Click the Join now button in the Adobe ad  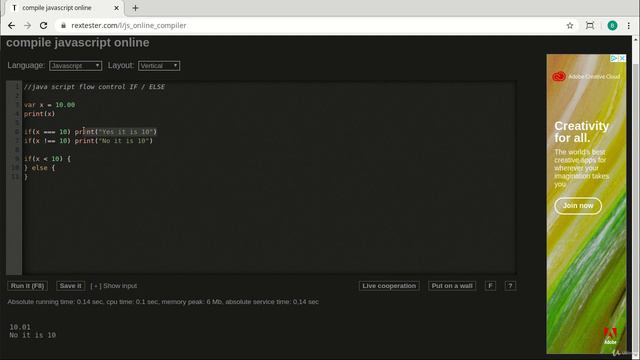click(x=578, y=206)
